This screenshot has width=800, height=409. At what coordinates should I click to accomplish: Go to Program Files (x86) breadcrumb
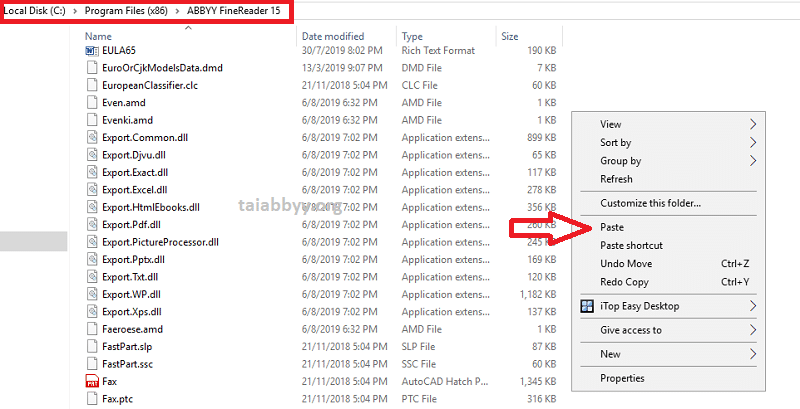coord(126,10)
